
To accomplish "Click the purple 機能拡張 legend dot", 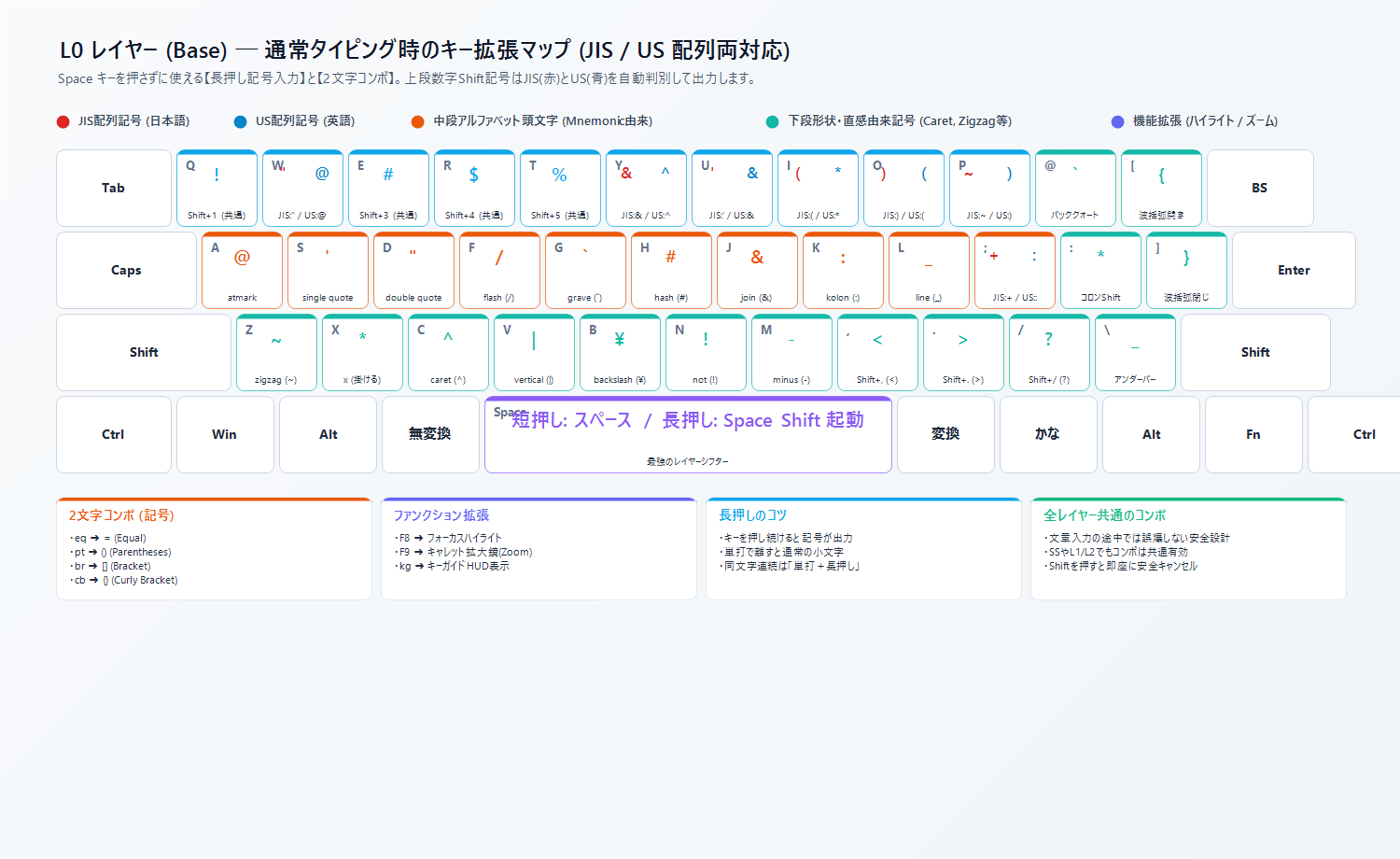I will coord(1118,121).
